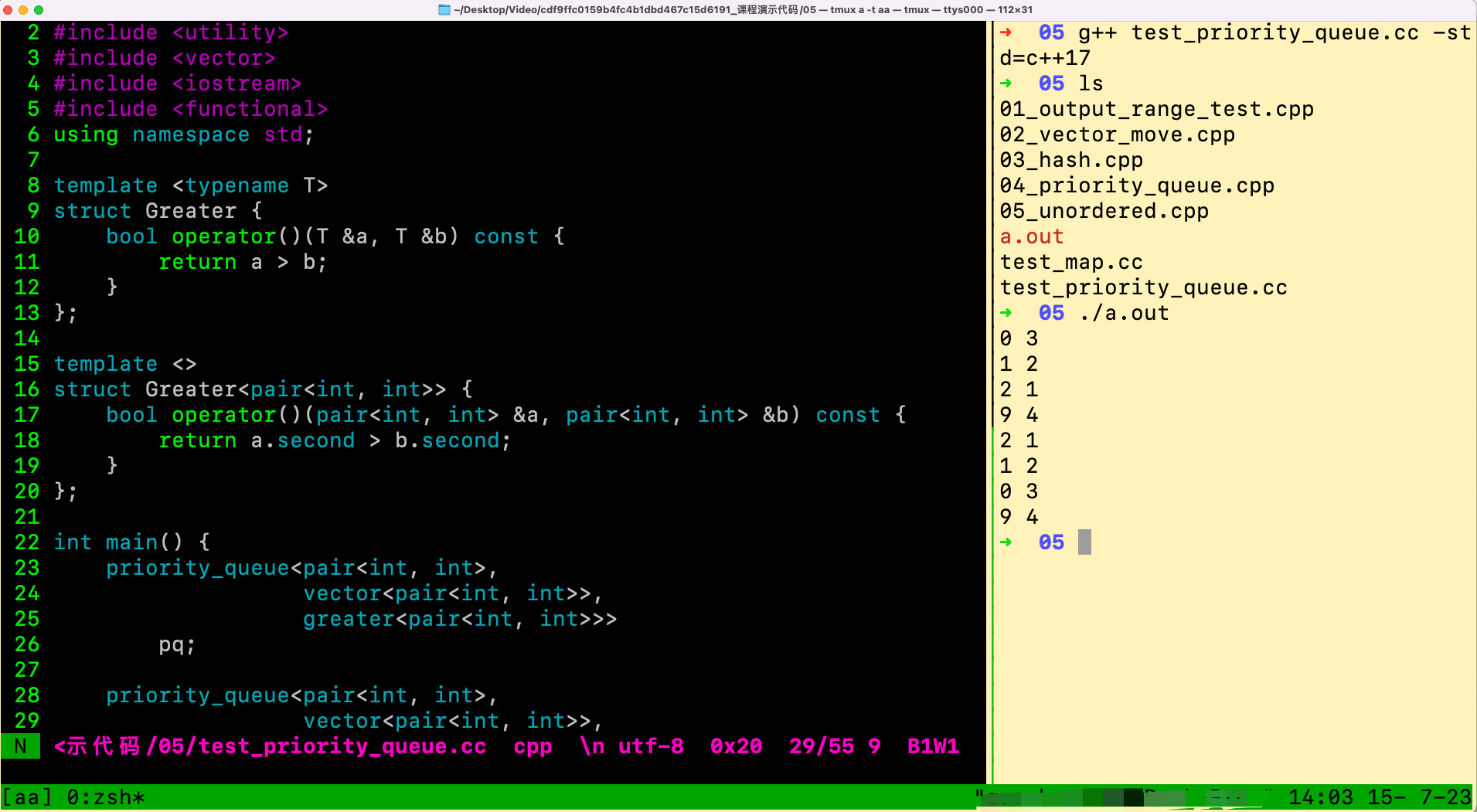The width and height of the screenshot is (1477, 812).
Task: Click 'int main() {' on line 22
Action: (x=131, y=542)
